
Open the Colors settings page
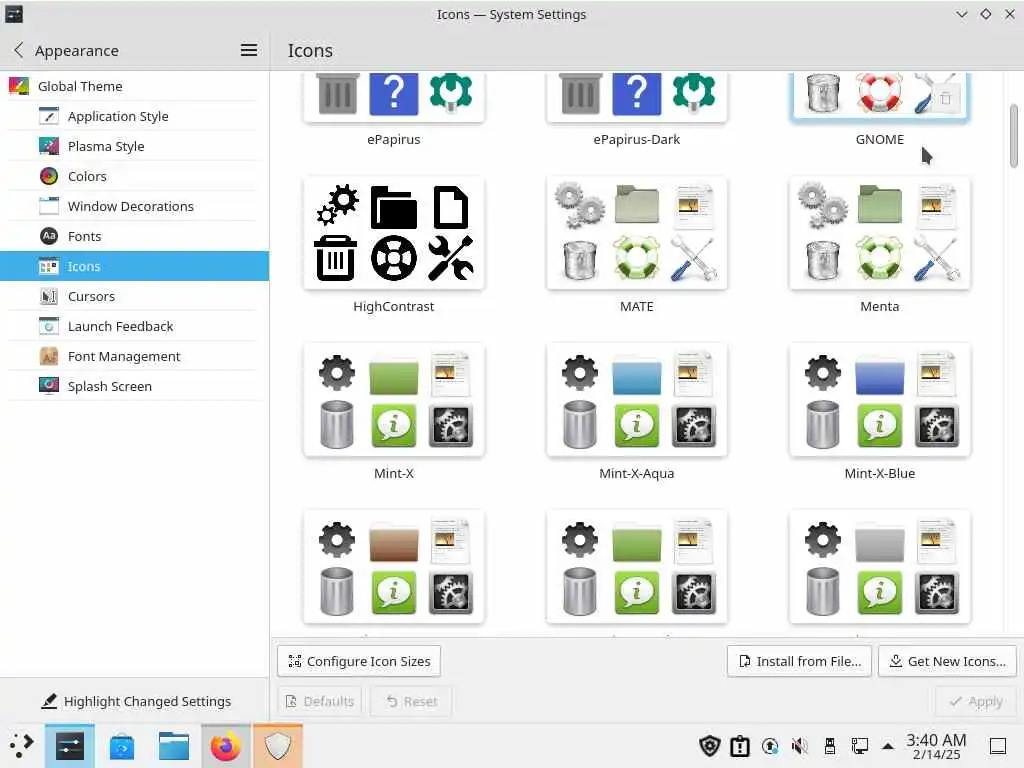(x=135, y=176)
